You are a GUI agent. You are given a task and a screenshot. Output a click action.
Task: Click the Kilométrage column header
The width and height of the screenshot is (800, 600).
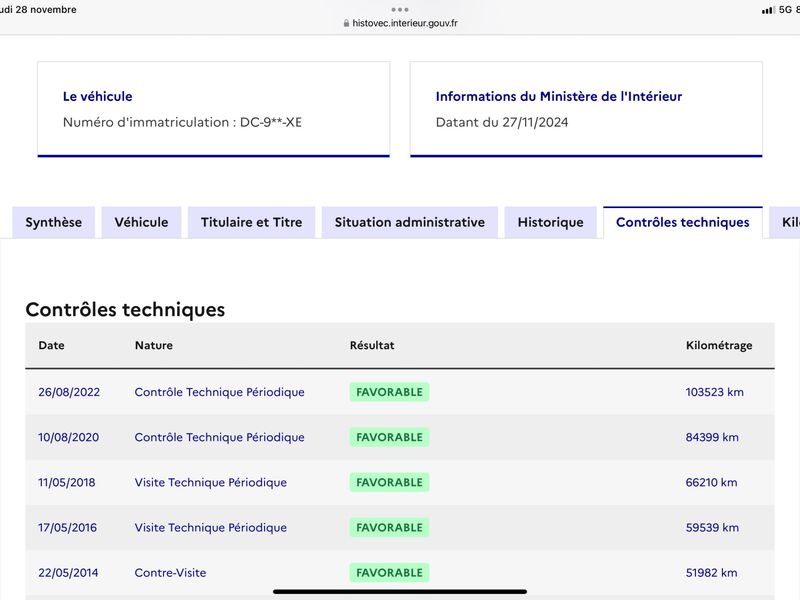pyautogui.click(x=719, y=345)
